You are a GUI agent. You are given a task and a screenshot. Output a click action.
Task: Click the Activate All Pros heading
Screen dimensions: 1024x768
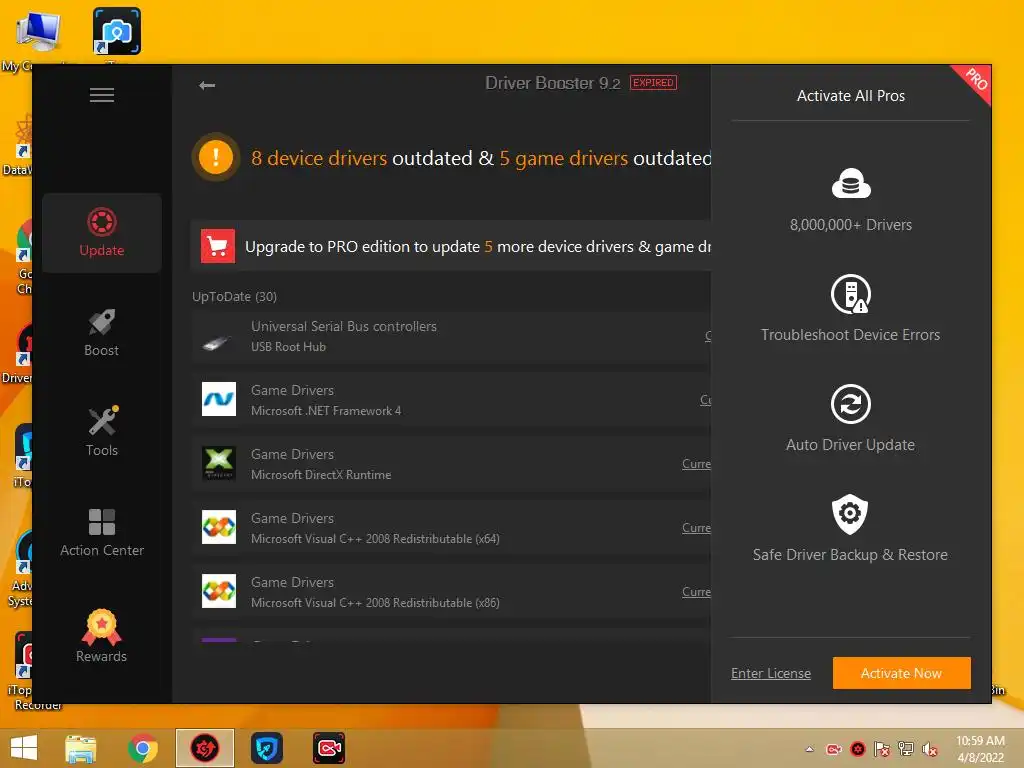click(850, 96)
